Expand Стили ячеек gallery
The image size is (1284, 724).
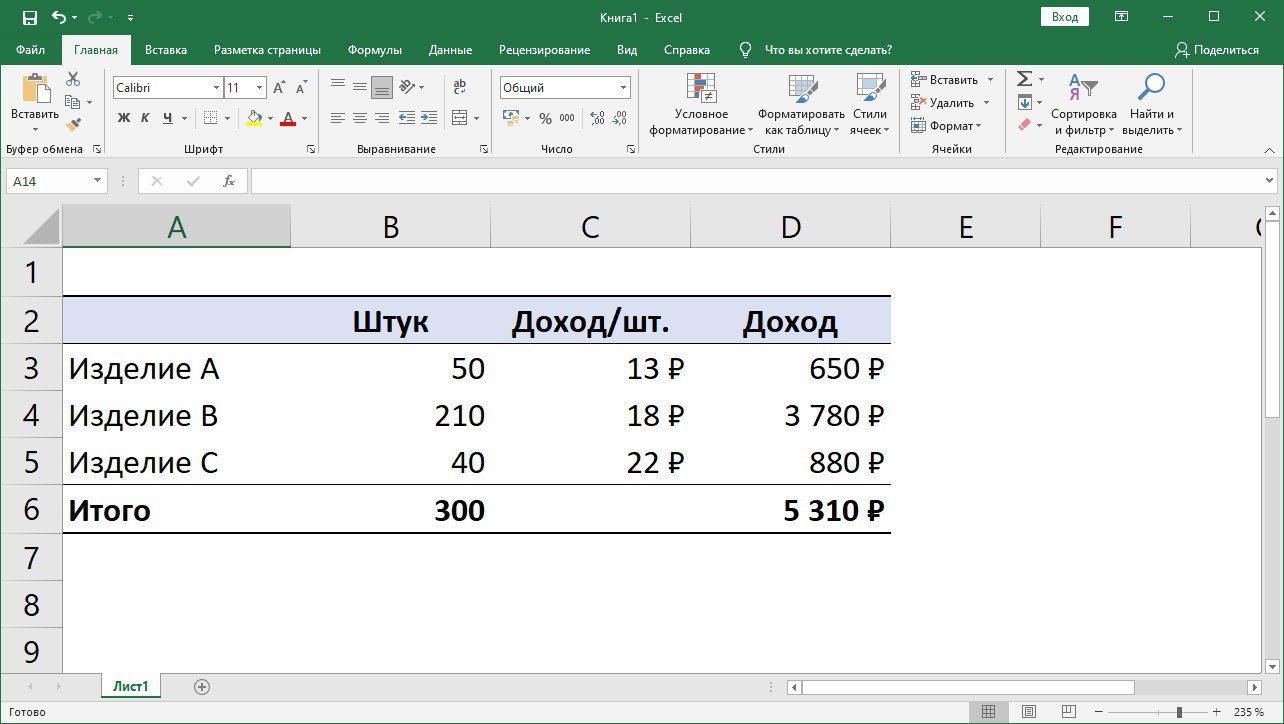(869, 105)
